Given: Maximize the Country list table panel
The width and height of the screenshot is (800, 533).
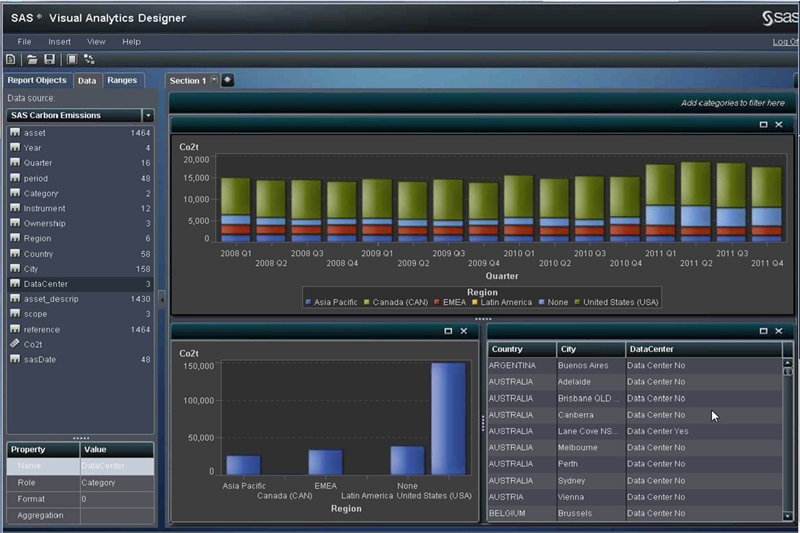Looking at the screenshot, I should (x=763, y=331).
